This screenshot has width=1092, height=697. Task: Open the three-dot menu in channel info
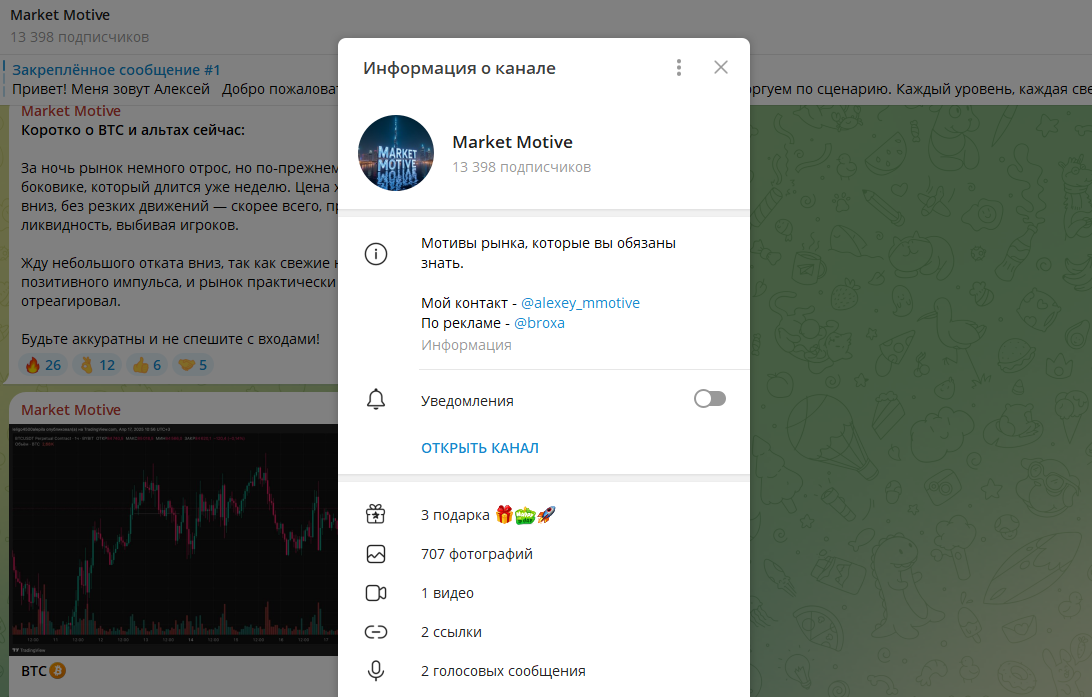point(678,68)
